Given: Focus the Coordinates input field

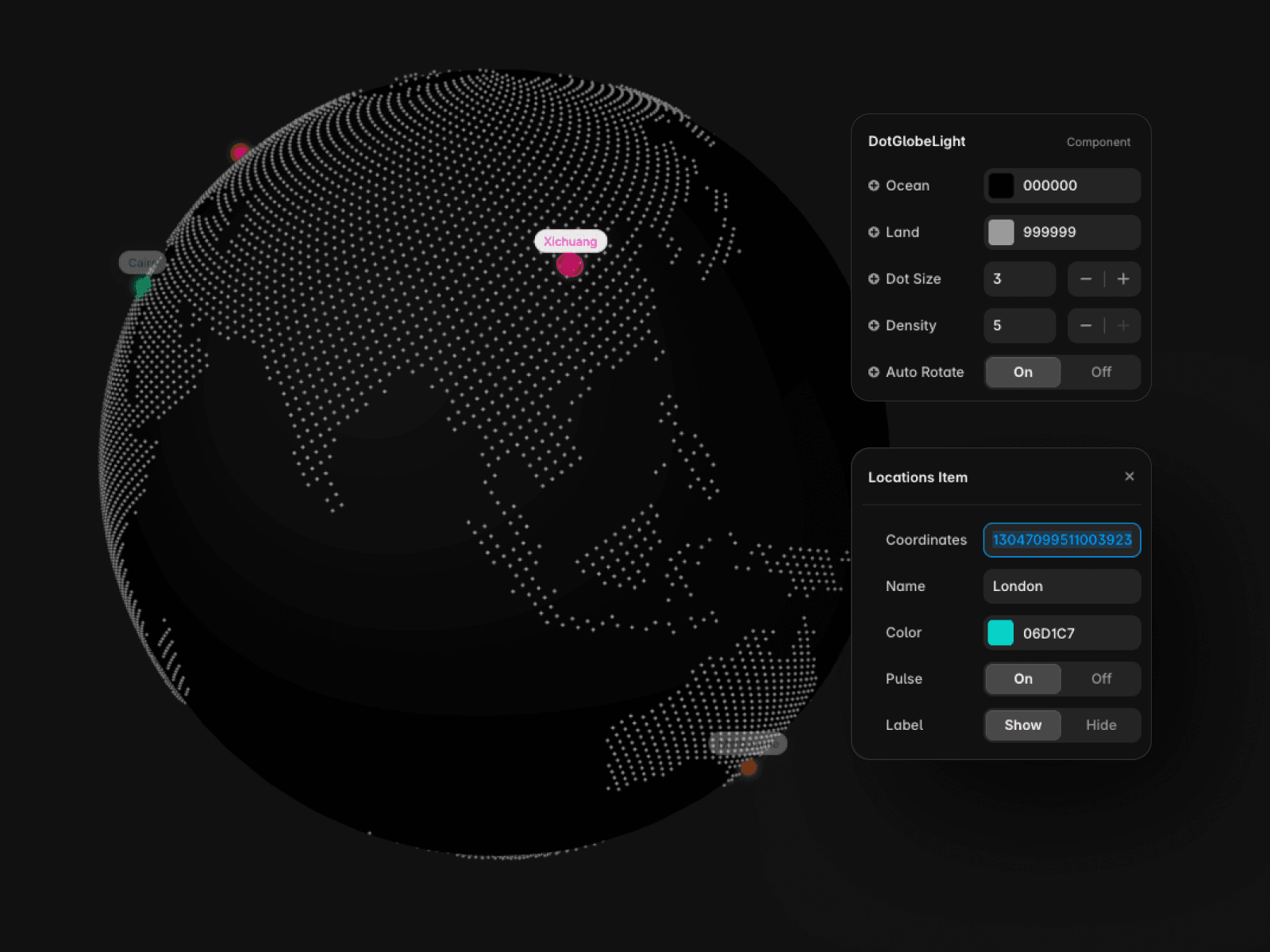Looking at the screenshot, I should point(1062,539).
